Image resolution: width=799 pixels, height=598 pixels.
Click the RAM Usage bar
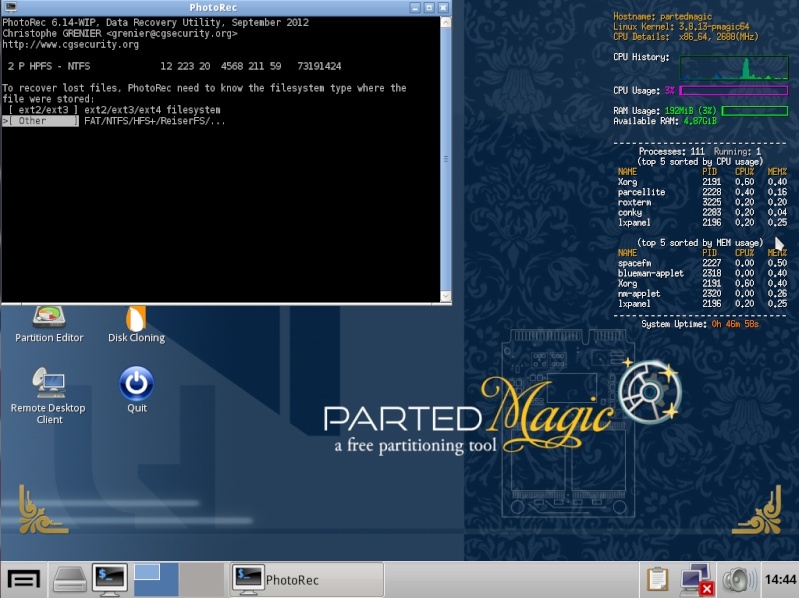point(755,111)
